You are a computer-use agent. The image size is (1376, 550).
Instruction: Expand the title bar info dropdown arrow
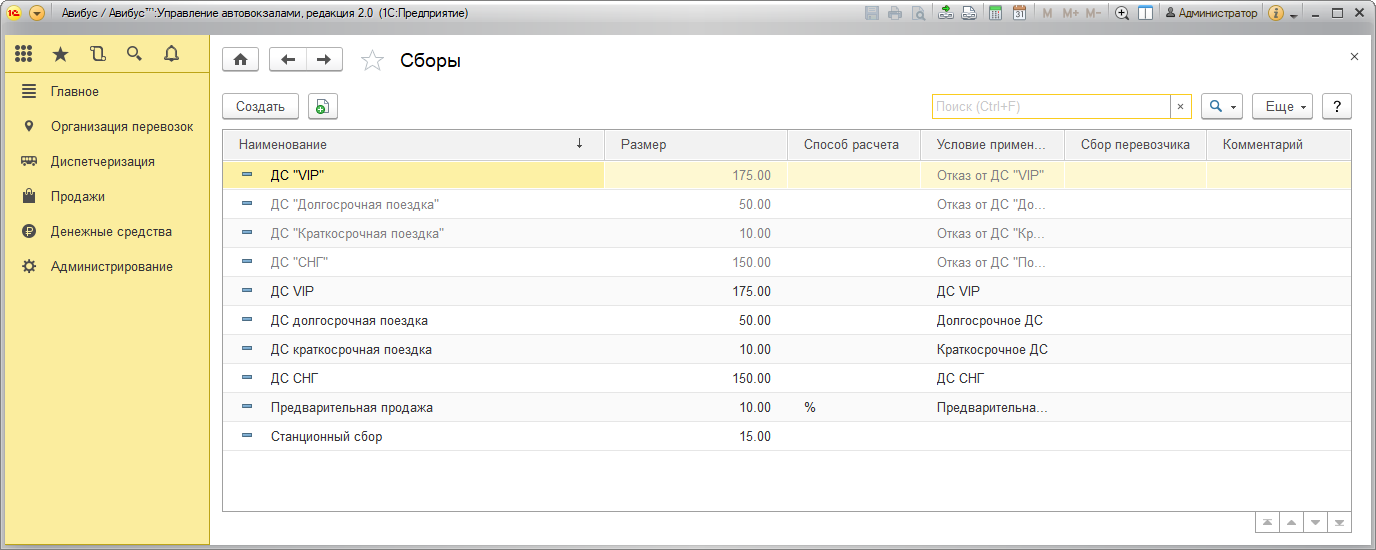click(1294, 15)
